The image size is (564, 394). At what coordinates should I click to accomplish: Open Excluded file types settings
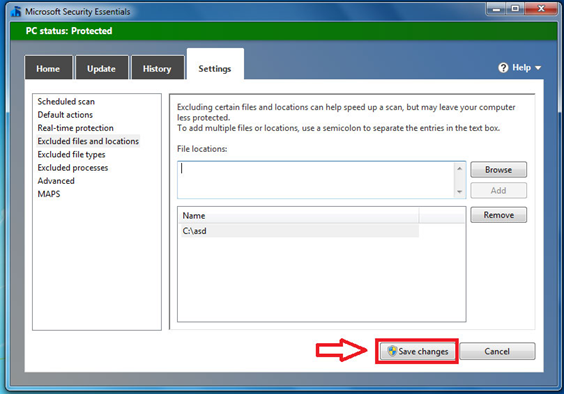tap(72, 154)
